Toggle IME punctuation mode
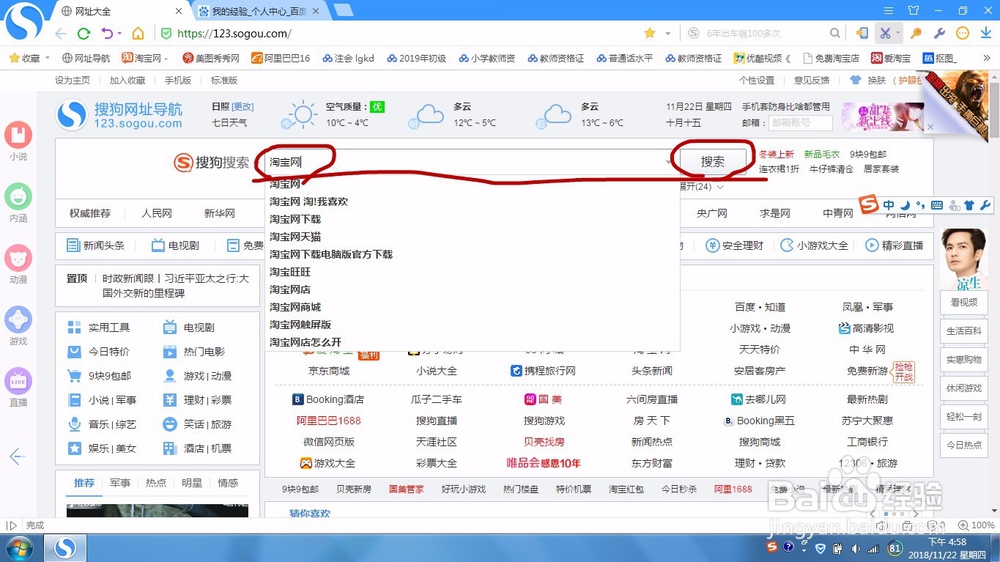This screenshot has width=1000, height=562. pyautogui.click(x=920, y=205)
